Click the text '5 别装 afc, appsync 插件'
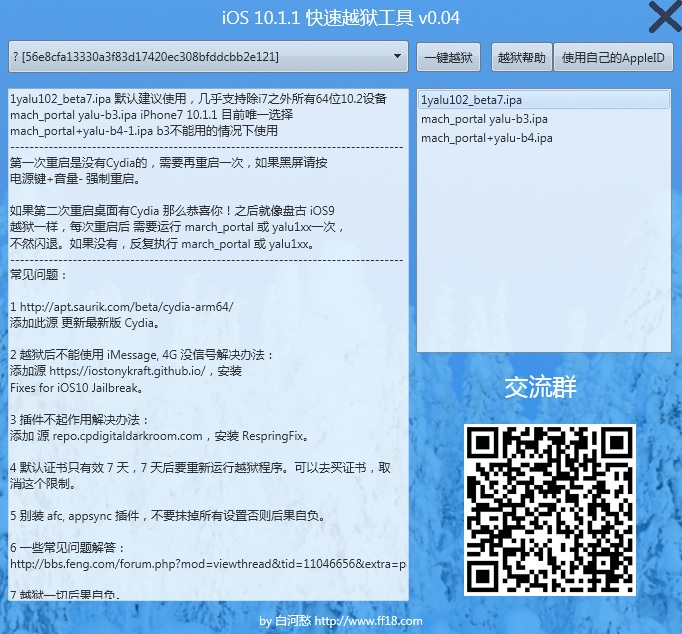This screenshot has width=682, height=634. pyautogui.click(x=75, y=516)
